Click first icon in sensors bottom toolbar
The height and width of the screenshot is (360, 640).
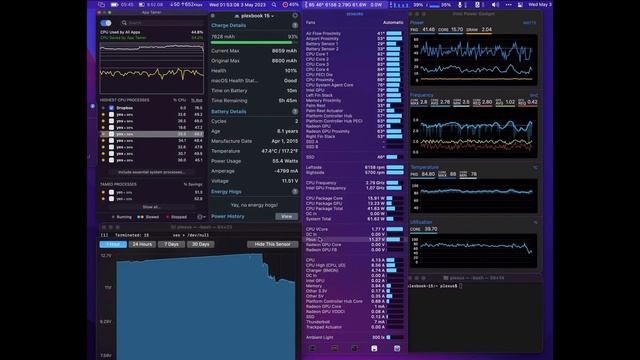click(x=312, y=348)
